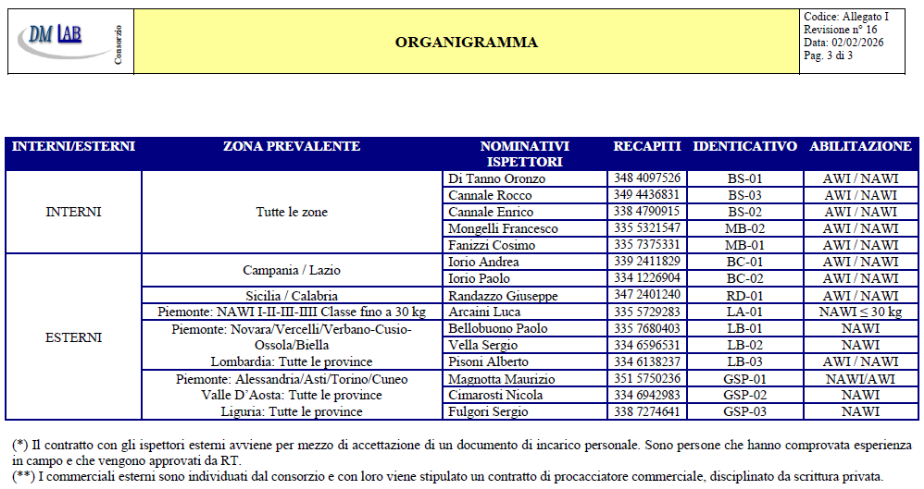Select the INTERNI/ESTERNI column header
924x489 pixels.
73,147
